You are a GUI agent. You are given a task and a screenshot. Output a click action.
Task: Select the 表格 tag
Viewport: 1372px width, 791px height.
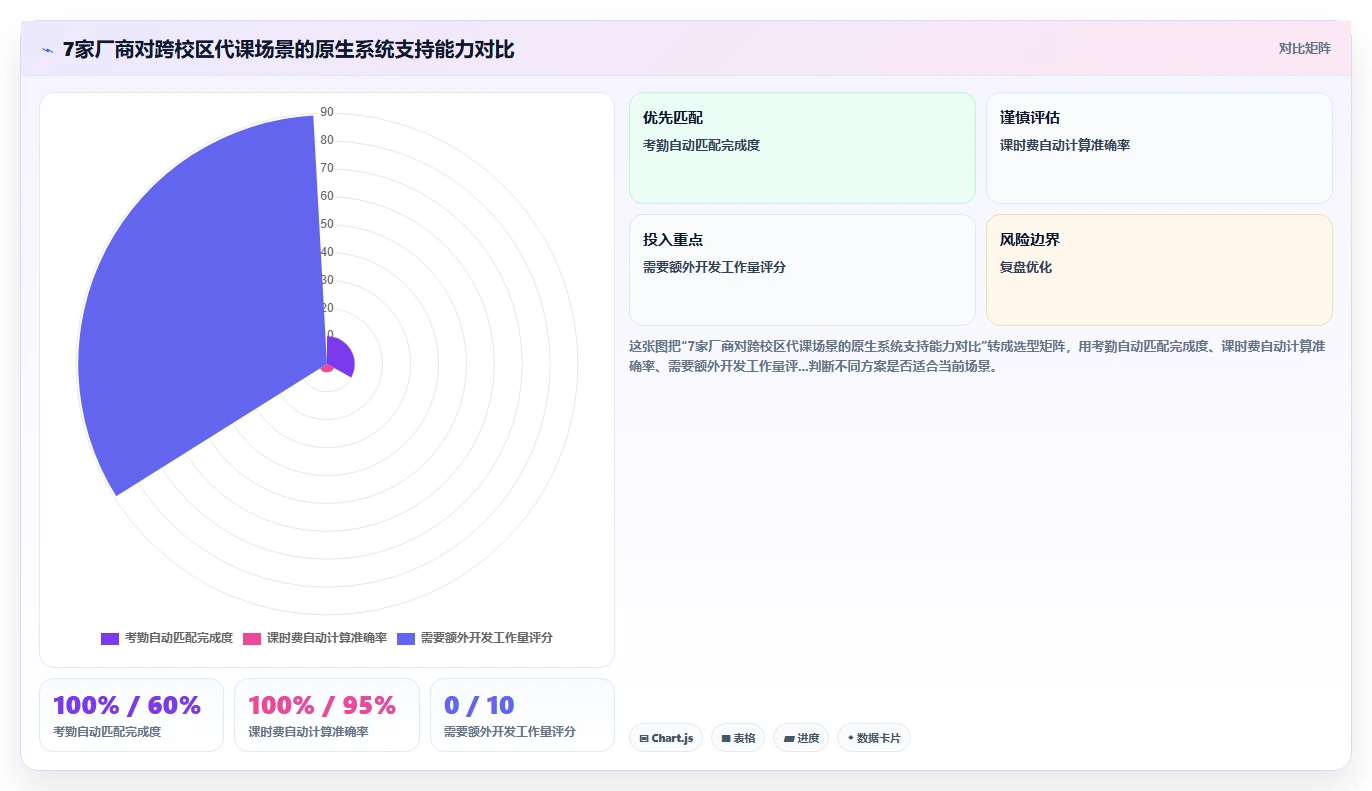[x=738, y=738]
